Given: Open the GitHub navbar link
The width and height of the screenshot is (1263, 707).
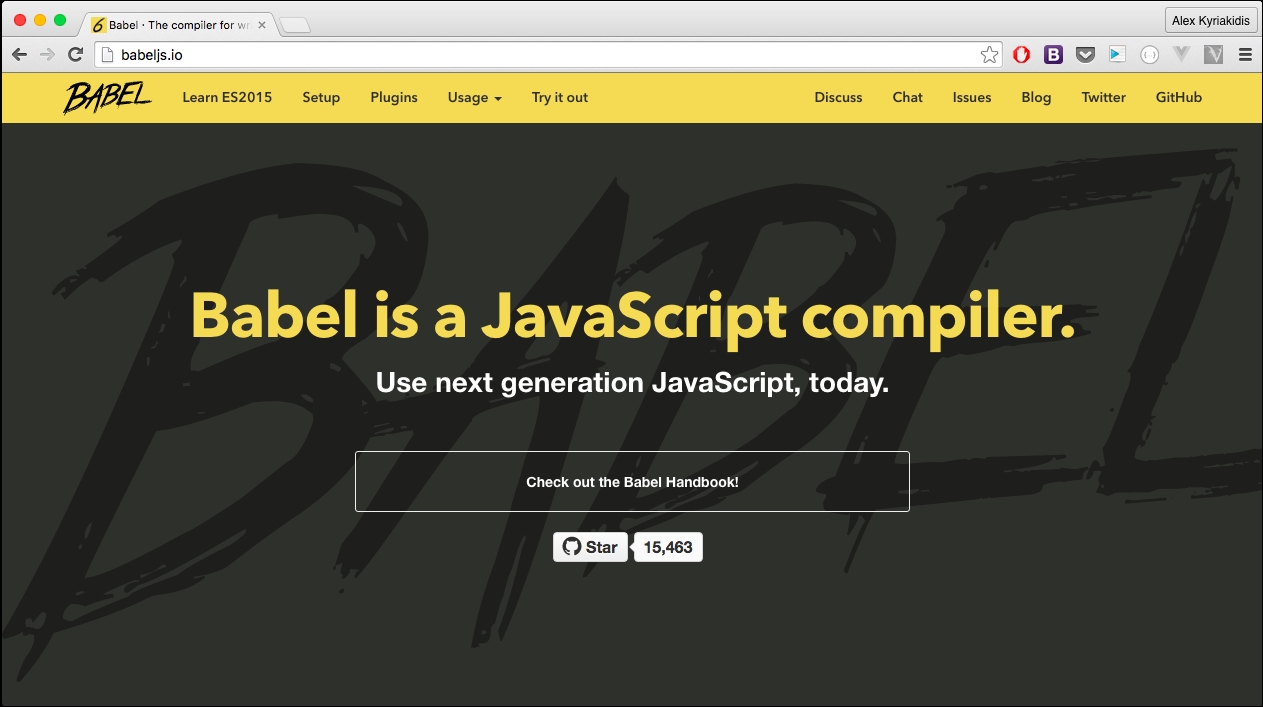Looking at the screenshot, I should tap(1179, 97).
